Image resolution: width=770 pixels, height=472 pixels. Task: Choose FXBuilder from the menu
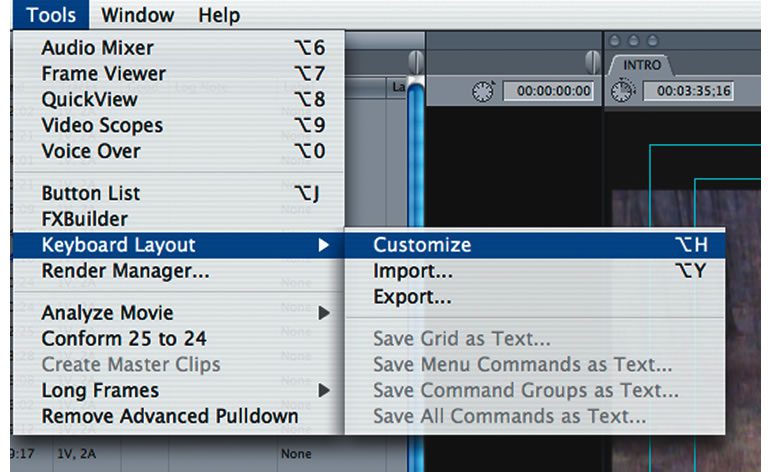click(x=84, y=219)
